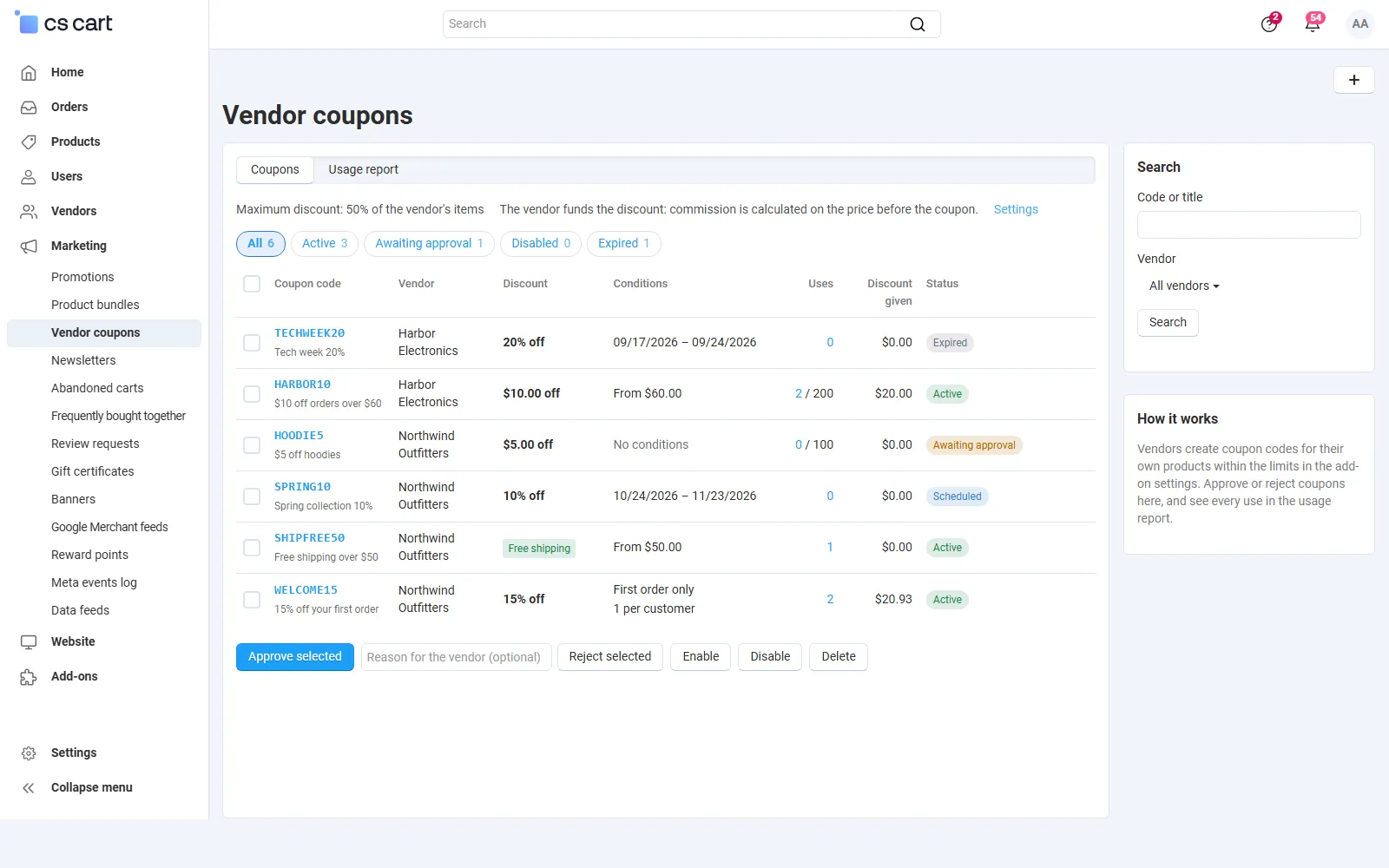This screenshot has height=868, width=1389.
Task: Filter by Awaiting approval coupons
Action: click(429, 243)
